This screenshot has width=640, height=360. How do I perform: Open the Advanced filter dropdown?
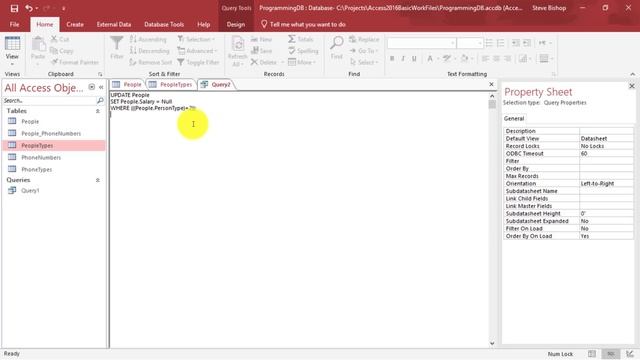197,51
